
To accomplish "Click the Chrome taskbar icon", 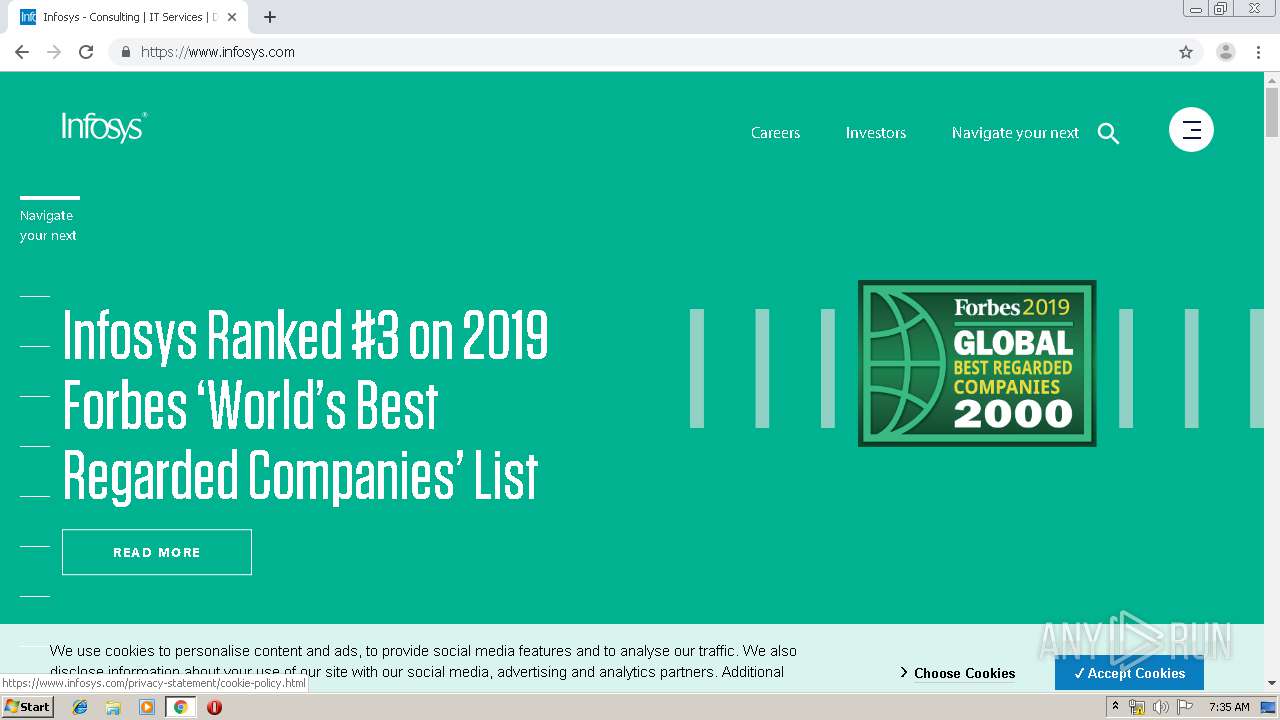I will (x=180, y=707).
